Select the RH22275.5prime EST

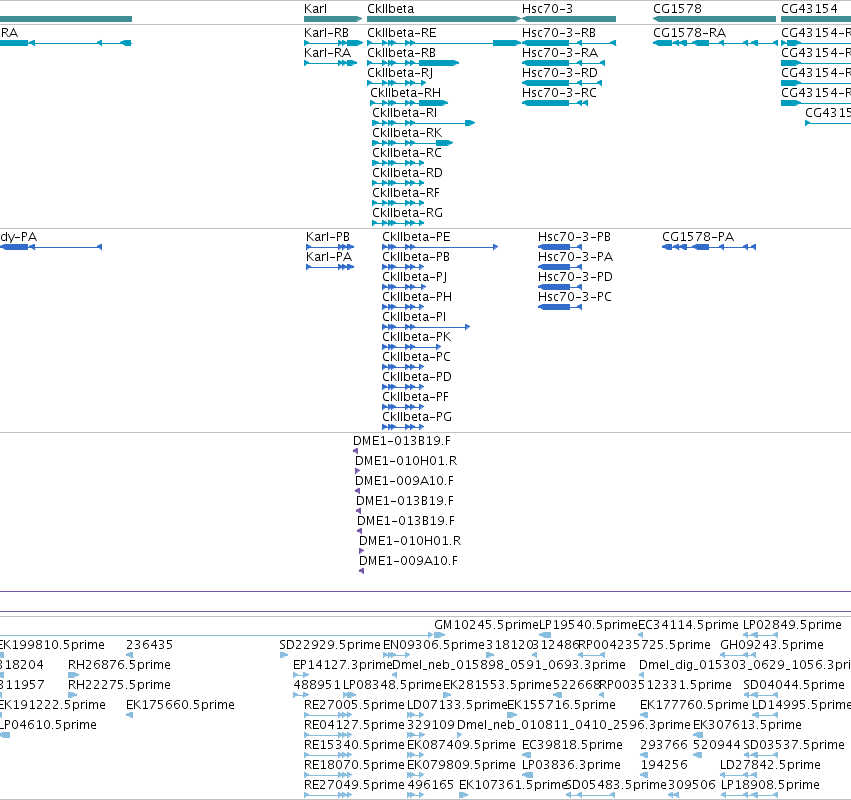tap(119, 685)
